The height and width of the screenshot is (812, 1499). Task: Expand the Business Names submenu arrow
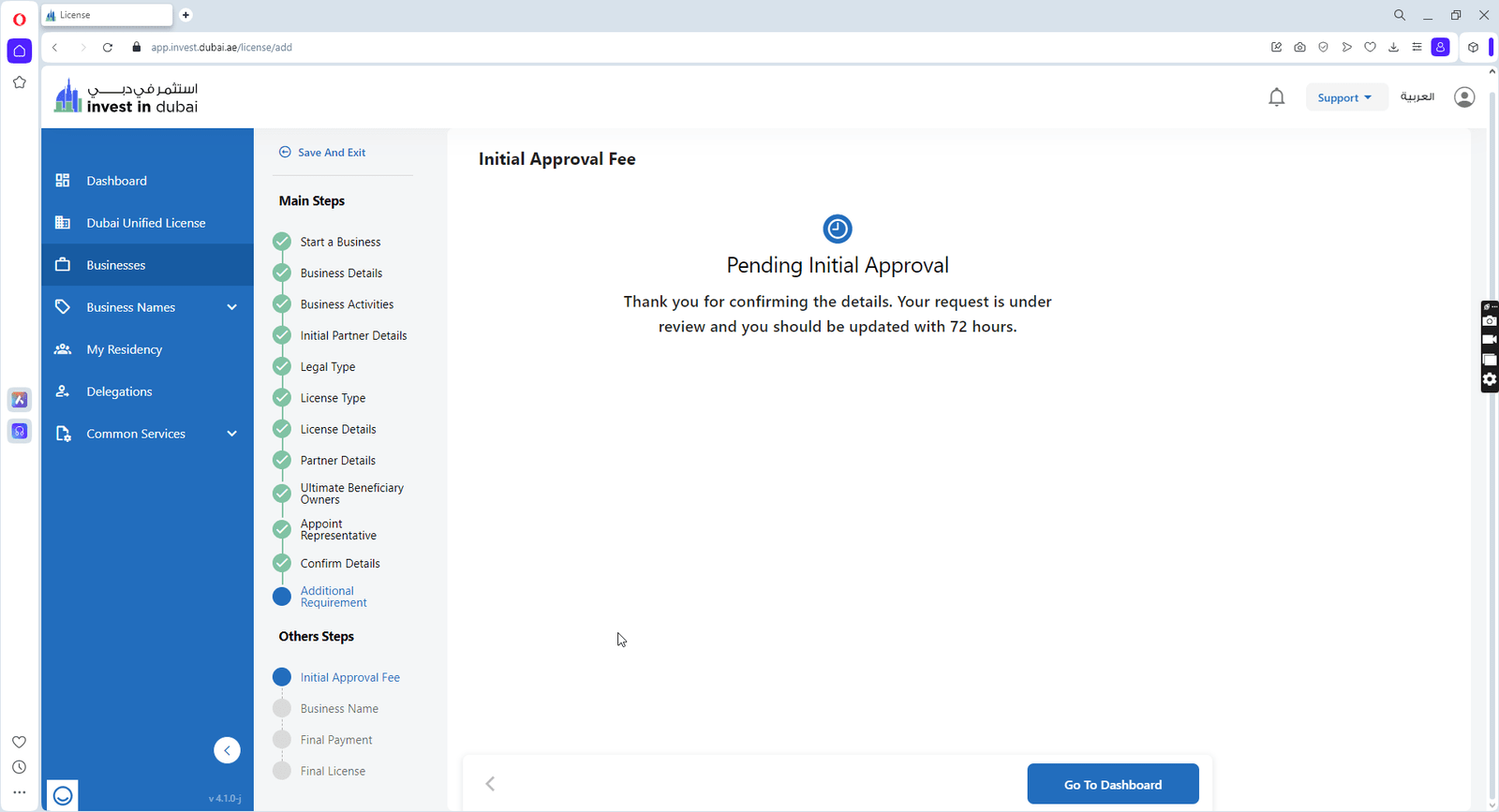click(231, 307)
